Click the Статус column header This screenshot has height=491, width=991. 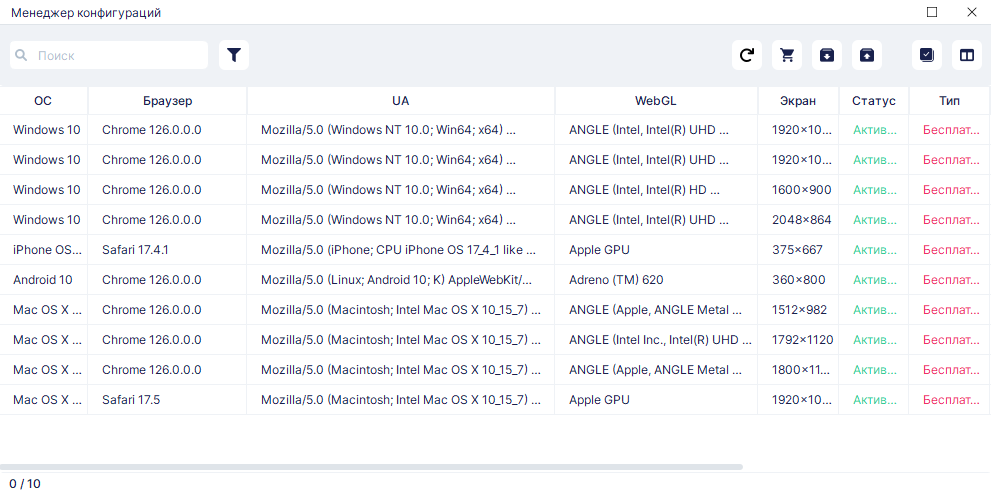click(873, 100)
